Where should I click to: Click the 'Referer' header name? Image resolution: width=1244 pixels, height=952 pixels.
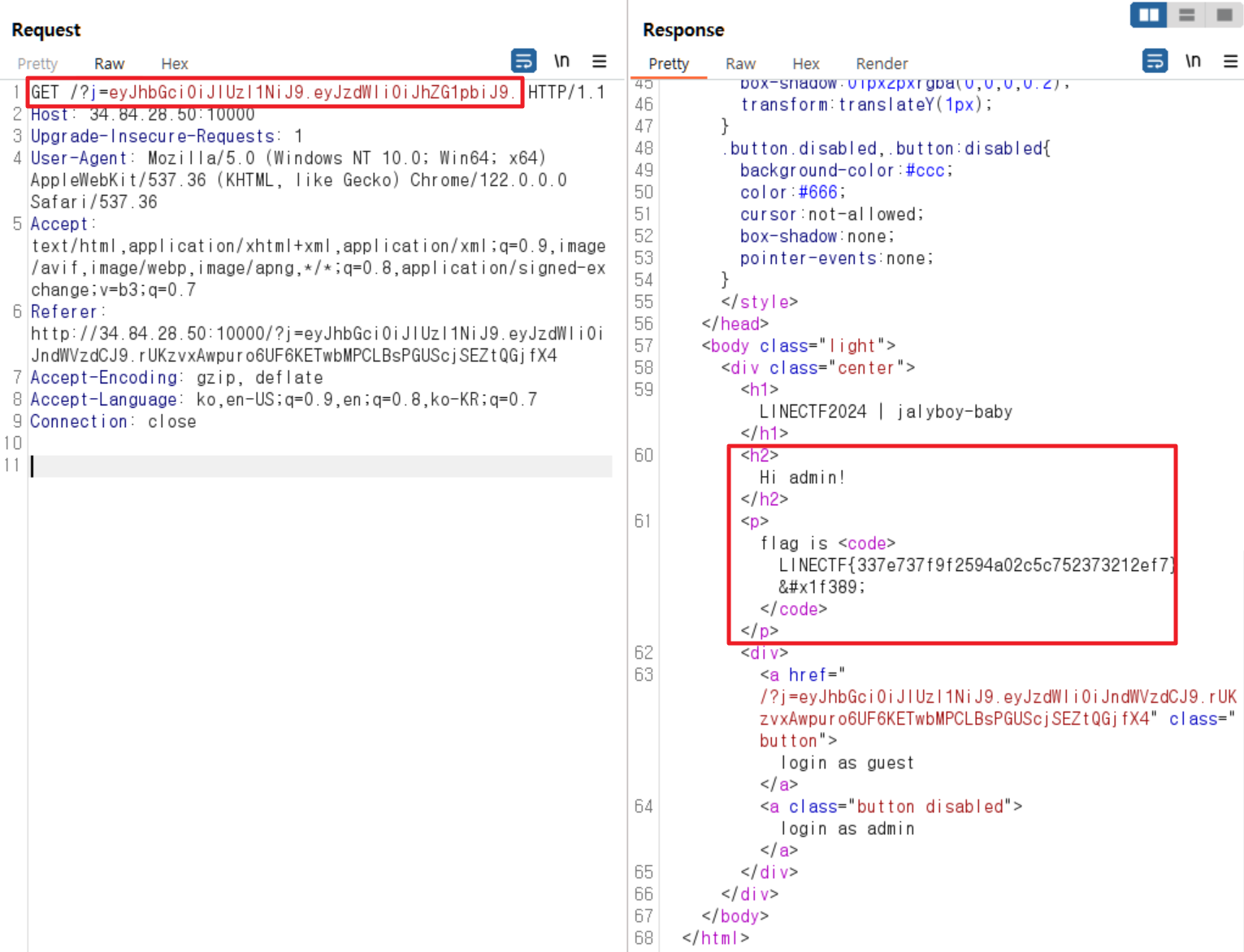[x=64, y=312]
